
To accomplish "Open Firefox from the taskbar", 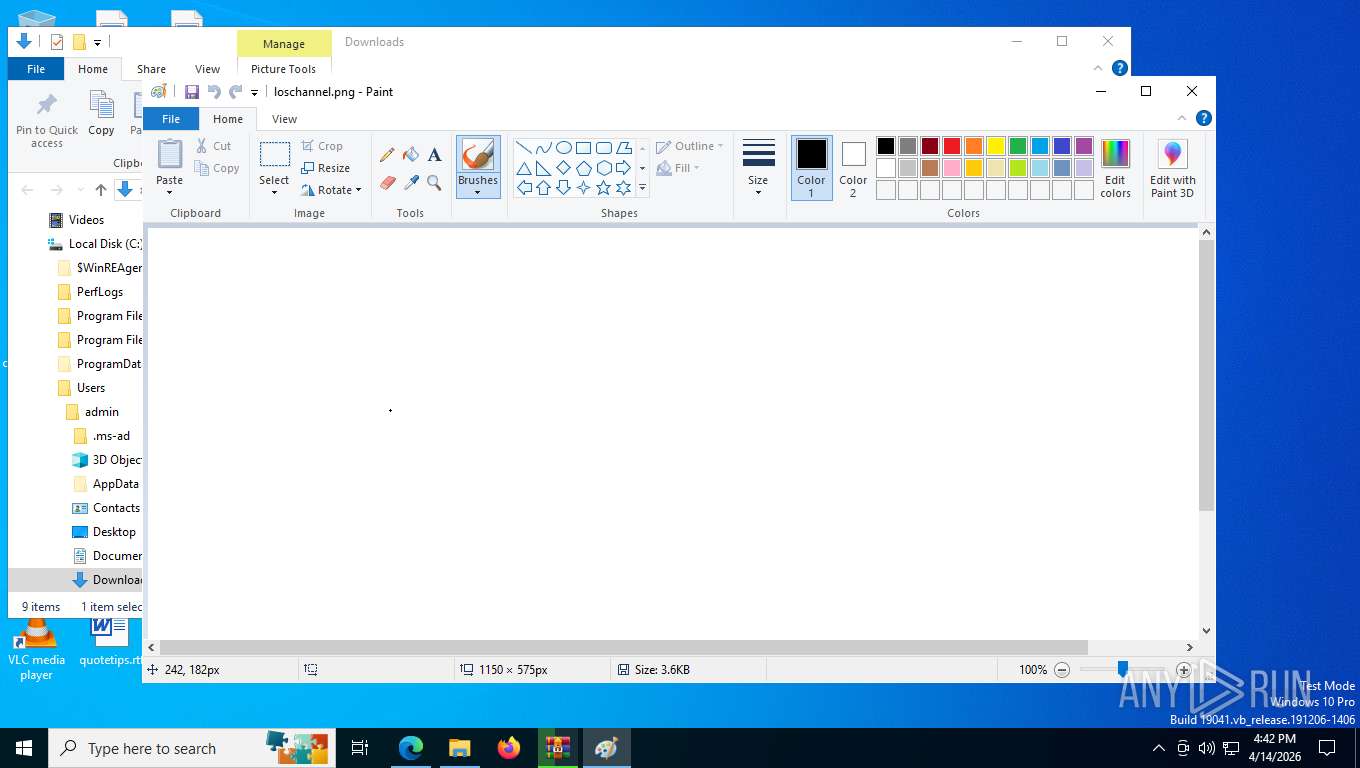I will pyautogui.click(x=509, y=748).
